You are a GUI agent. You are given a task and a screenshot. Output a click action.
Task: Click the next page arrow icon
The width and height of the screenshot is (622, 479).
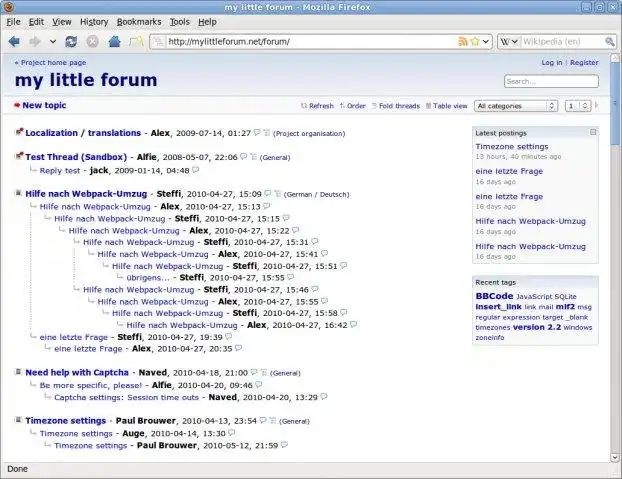click(597, 105)
